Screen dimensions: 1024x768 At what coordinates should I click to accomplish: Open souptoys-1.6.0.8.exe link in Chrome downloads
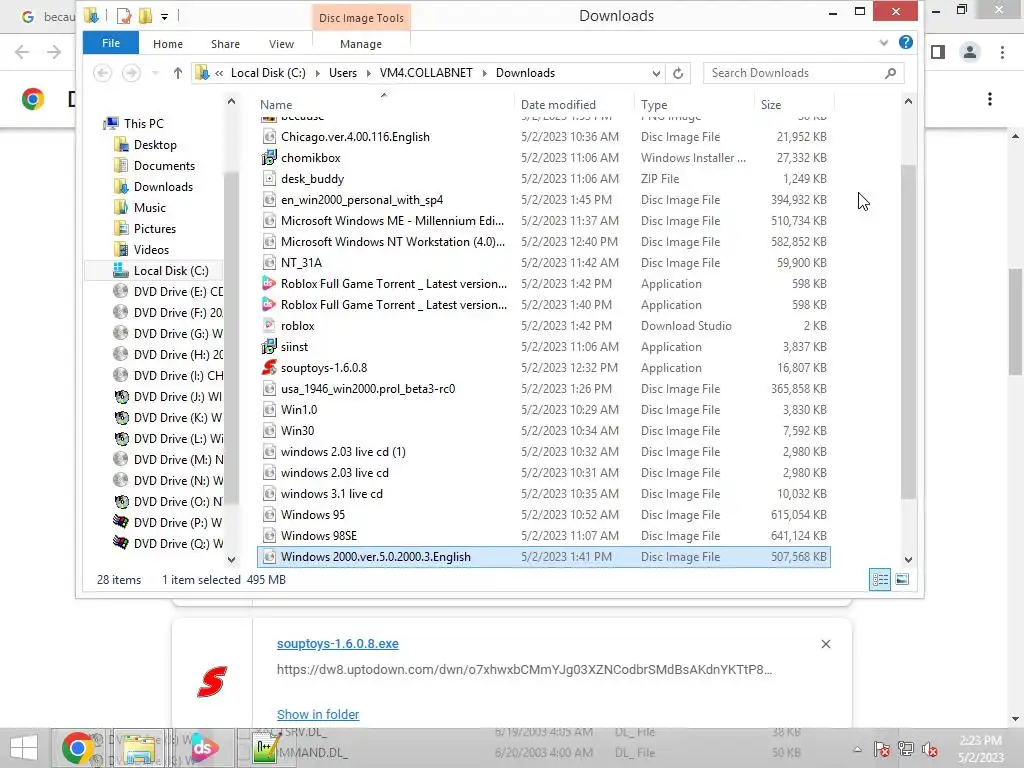coord(338,643)
